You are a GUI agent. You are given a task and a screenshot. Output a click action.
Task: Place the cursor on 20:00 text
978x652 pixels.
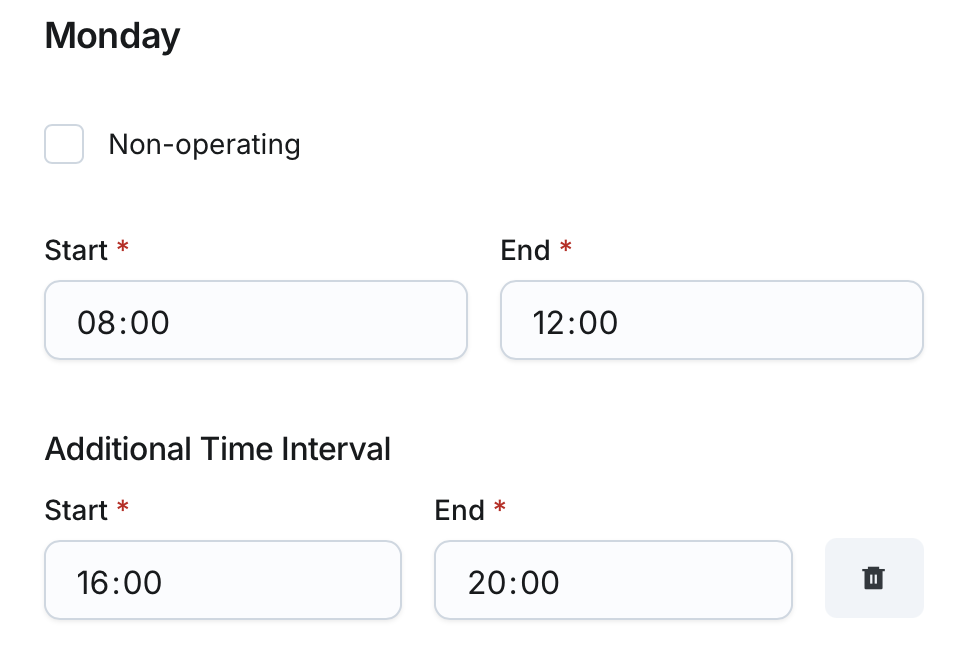coord(513,582)
